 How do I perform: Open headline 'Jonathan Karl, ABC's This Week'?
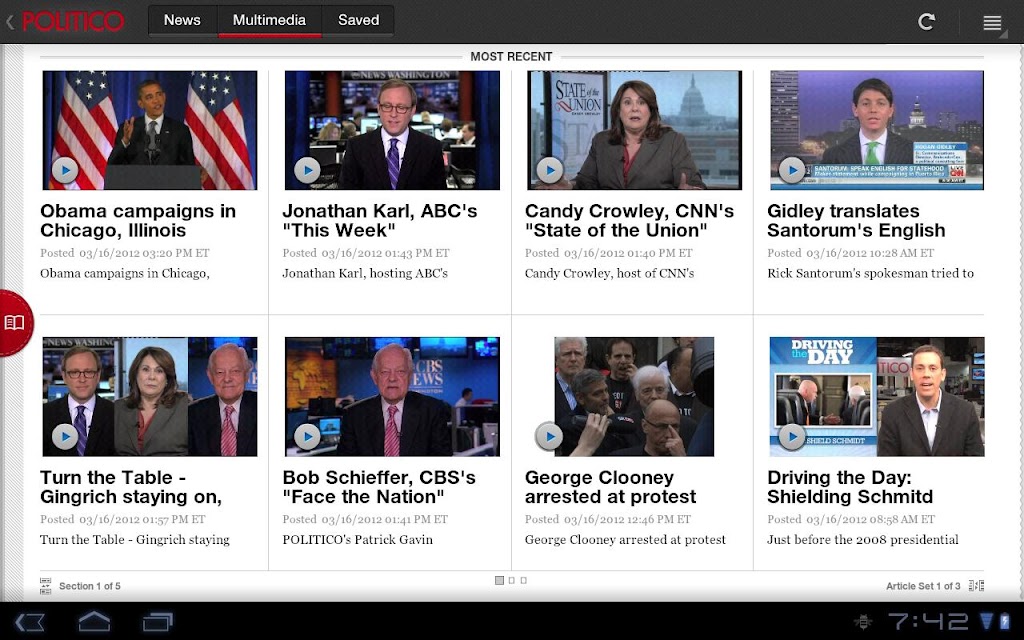click(x=379, y=221)
